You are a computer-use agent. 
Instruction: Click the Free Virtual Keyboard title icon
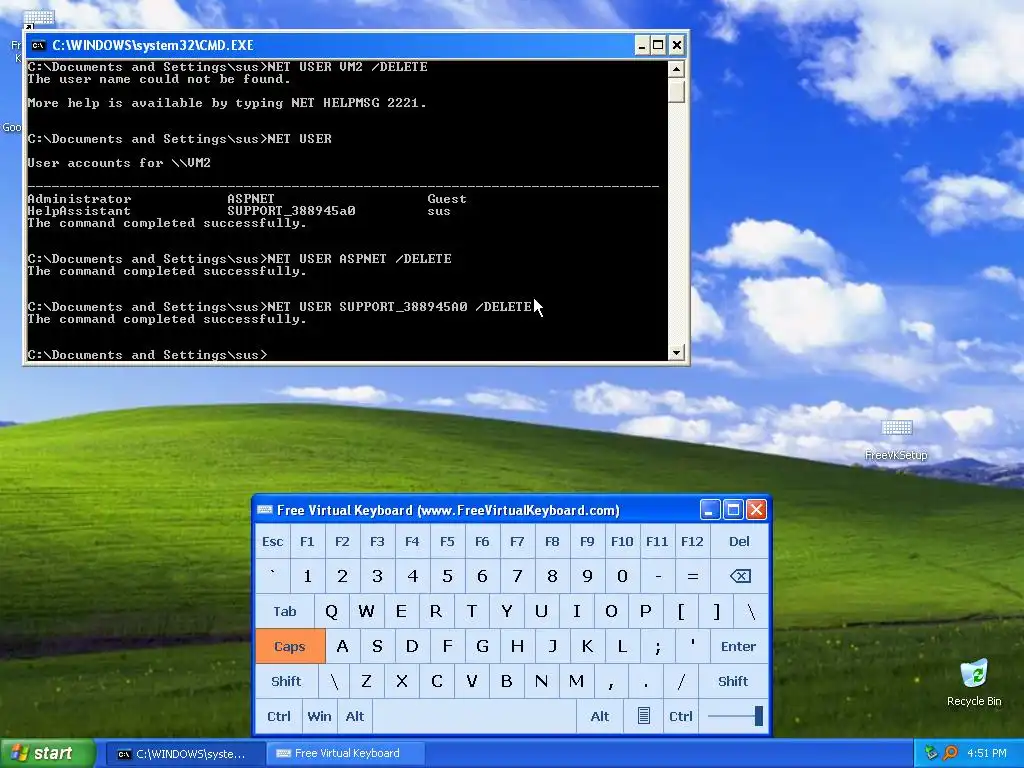coord(264,510)
